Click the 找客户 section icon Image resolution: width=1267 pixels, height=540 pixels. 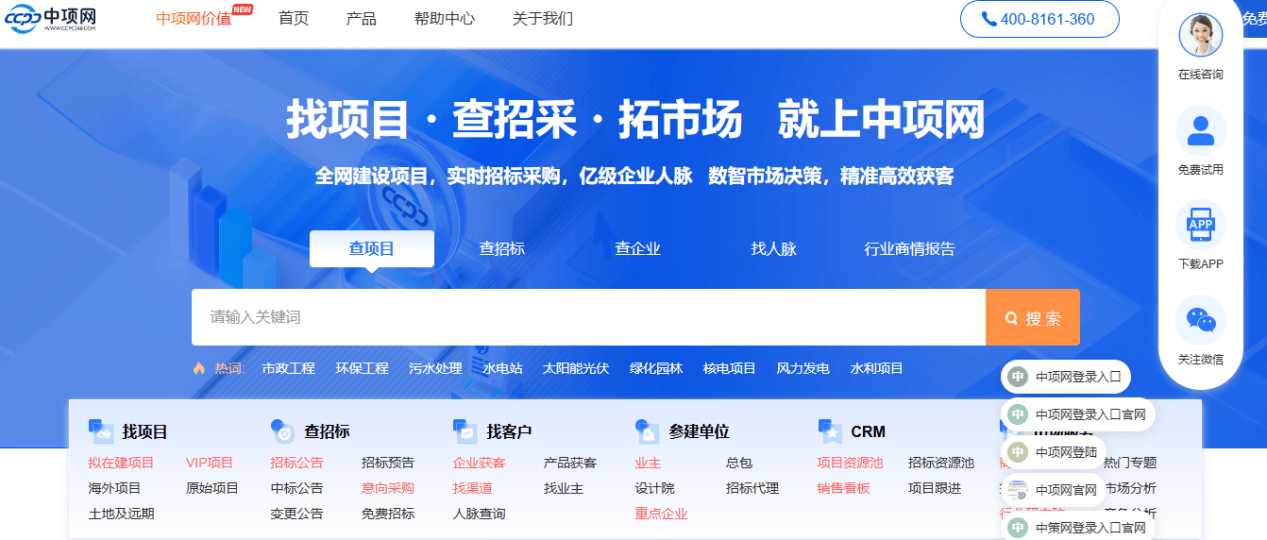pos(465,431)
